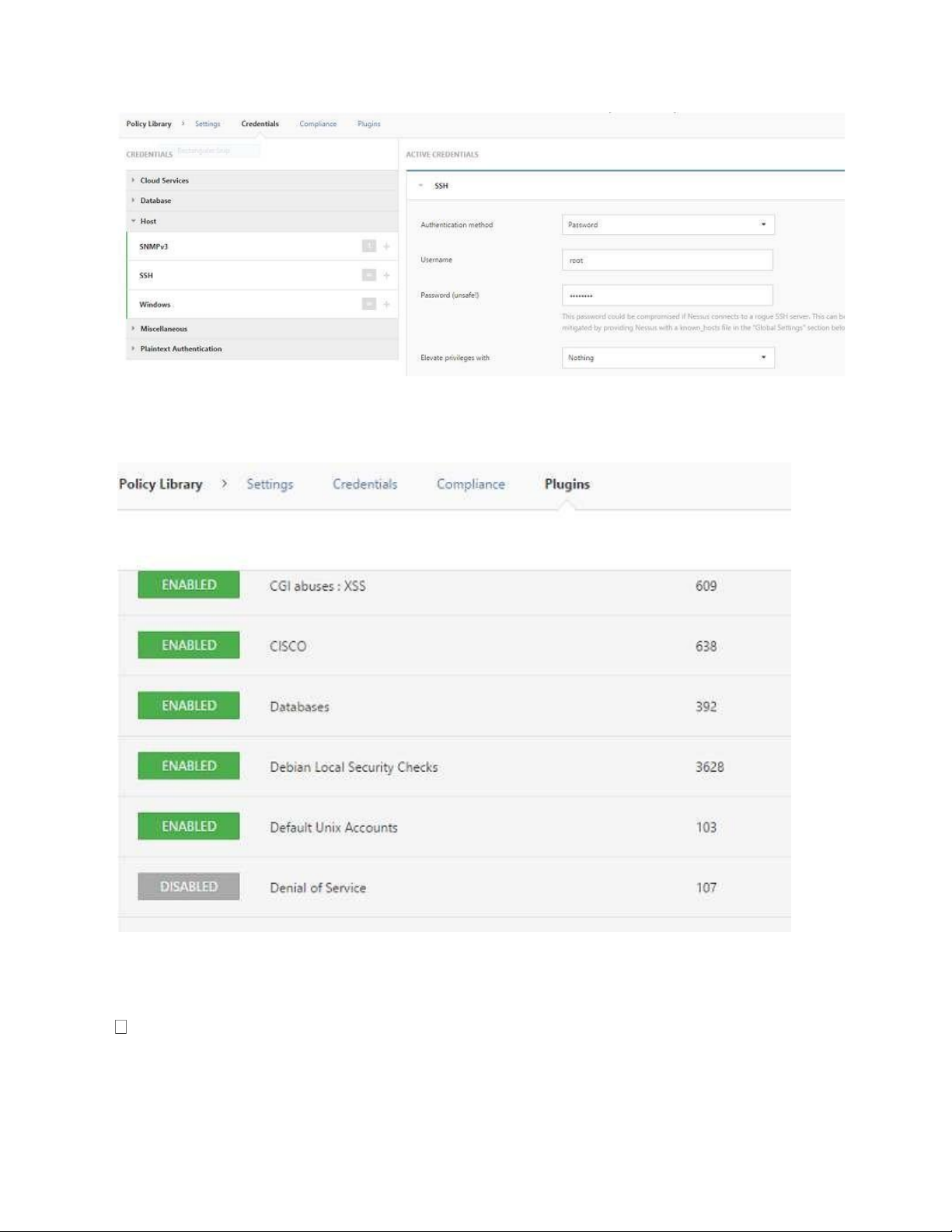Select Credentials tab in upper policy bar
Viewport: 952px width, 1232px height.
260,124
